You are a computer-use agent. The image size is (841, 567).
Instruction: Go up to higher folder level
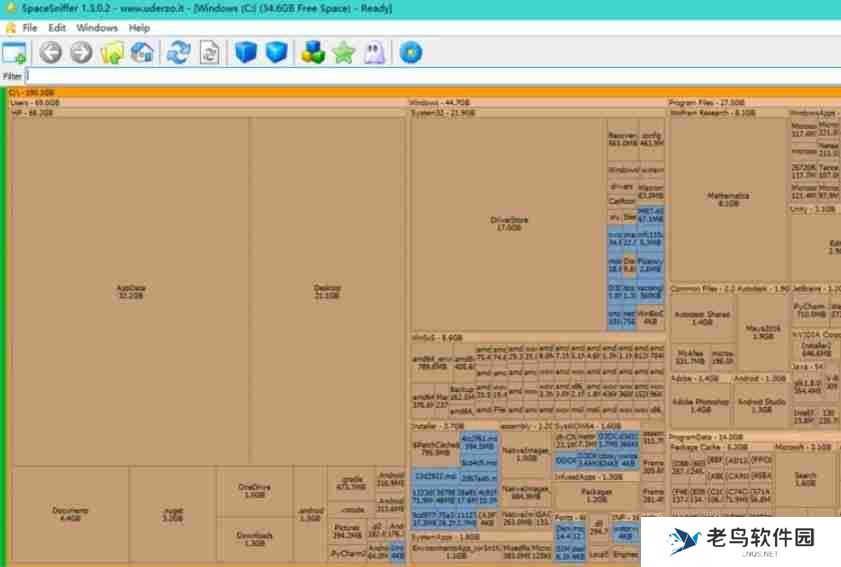(112, 53)
